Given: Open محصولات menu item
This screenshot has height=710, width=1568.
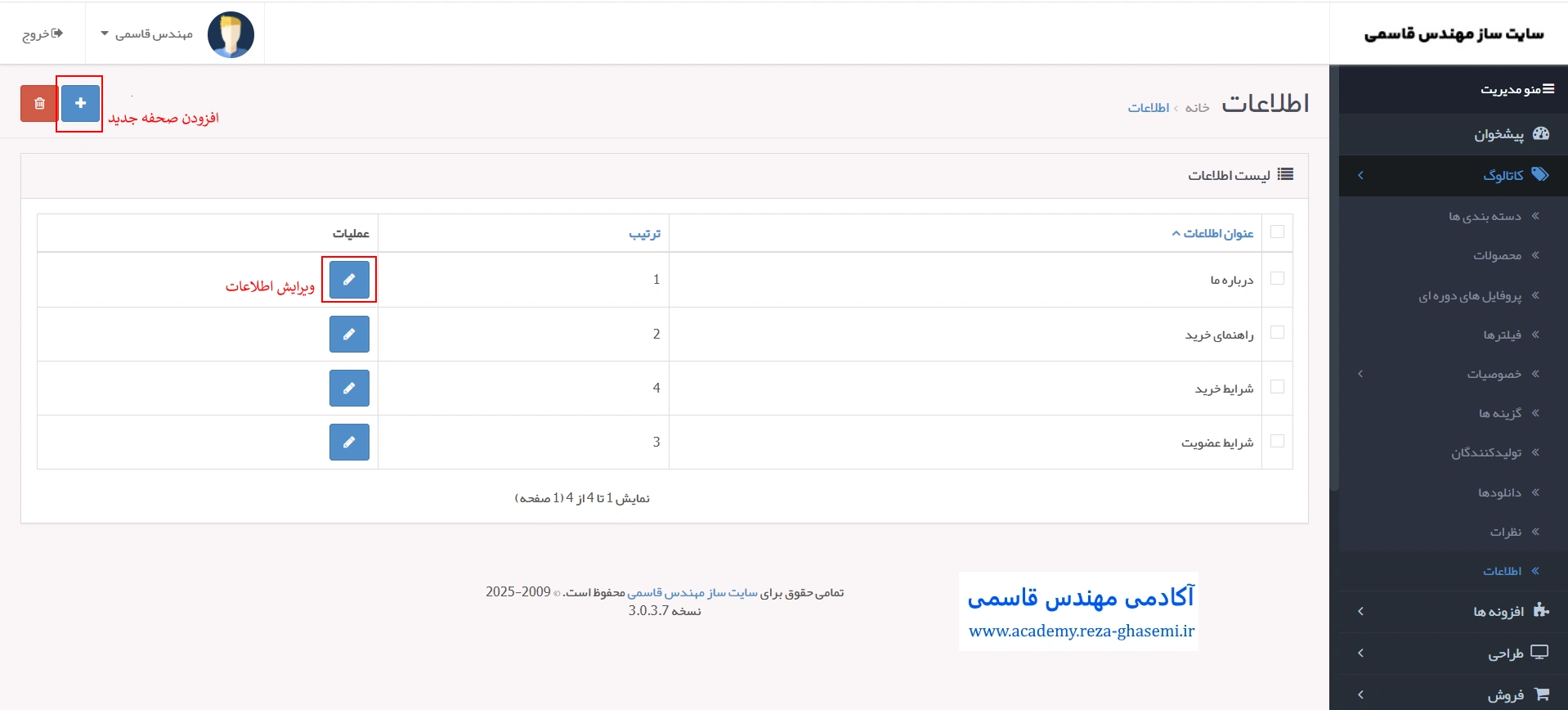Looking at the screenshot, I should (x=1454, y=255).
